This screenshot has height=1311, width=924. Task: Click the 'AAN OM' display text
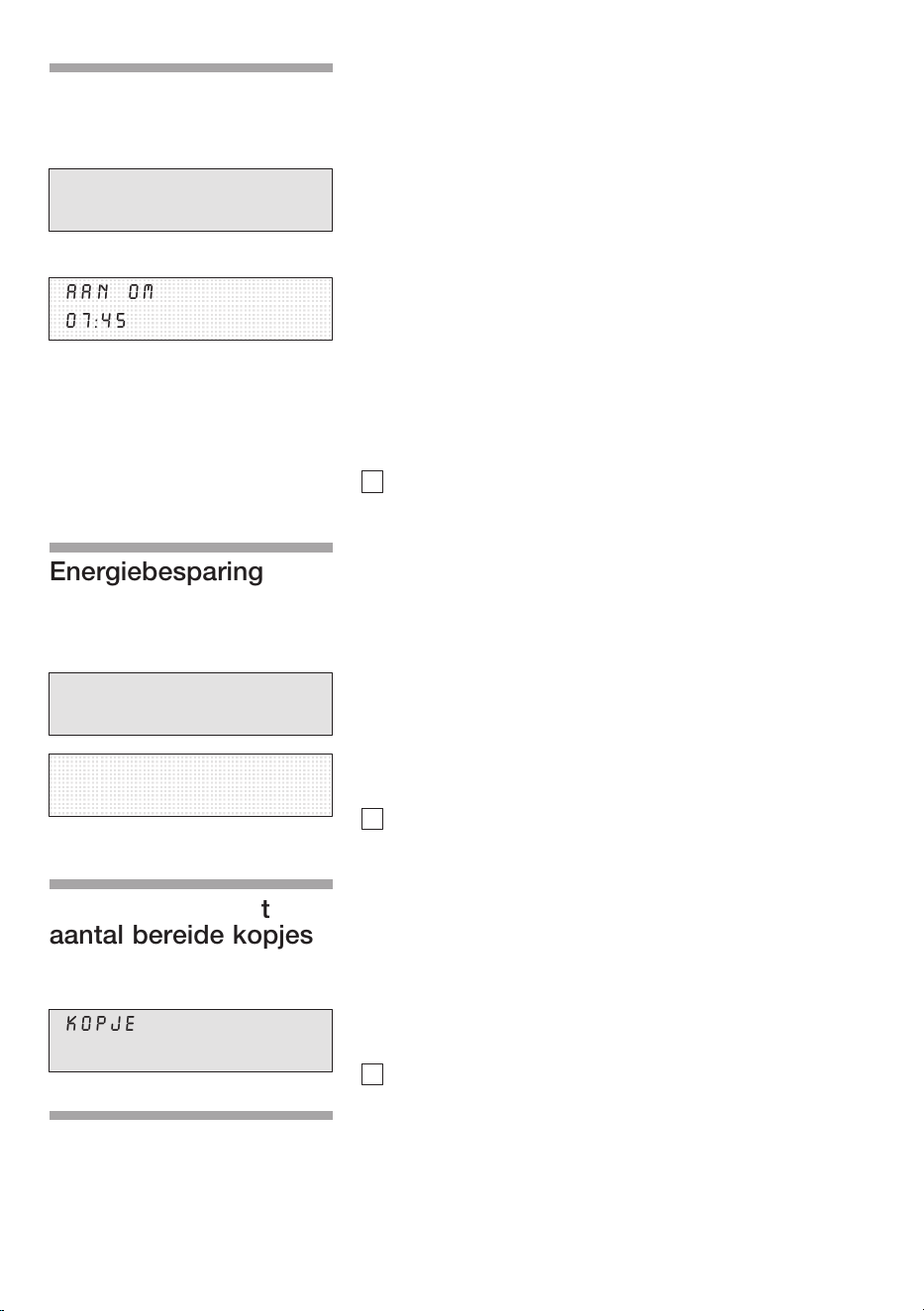[x=110, y=292]
